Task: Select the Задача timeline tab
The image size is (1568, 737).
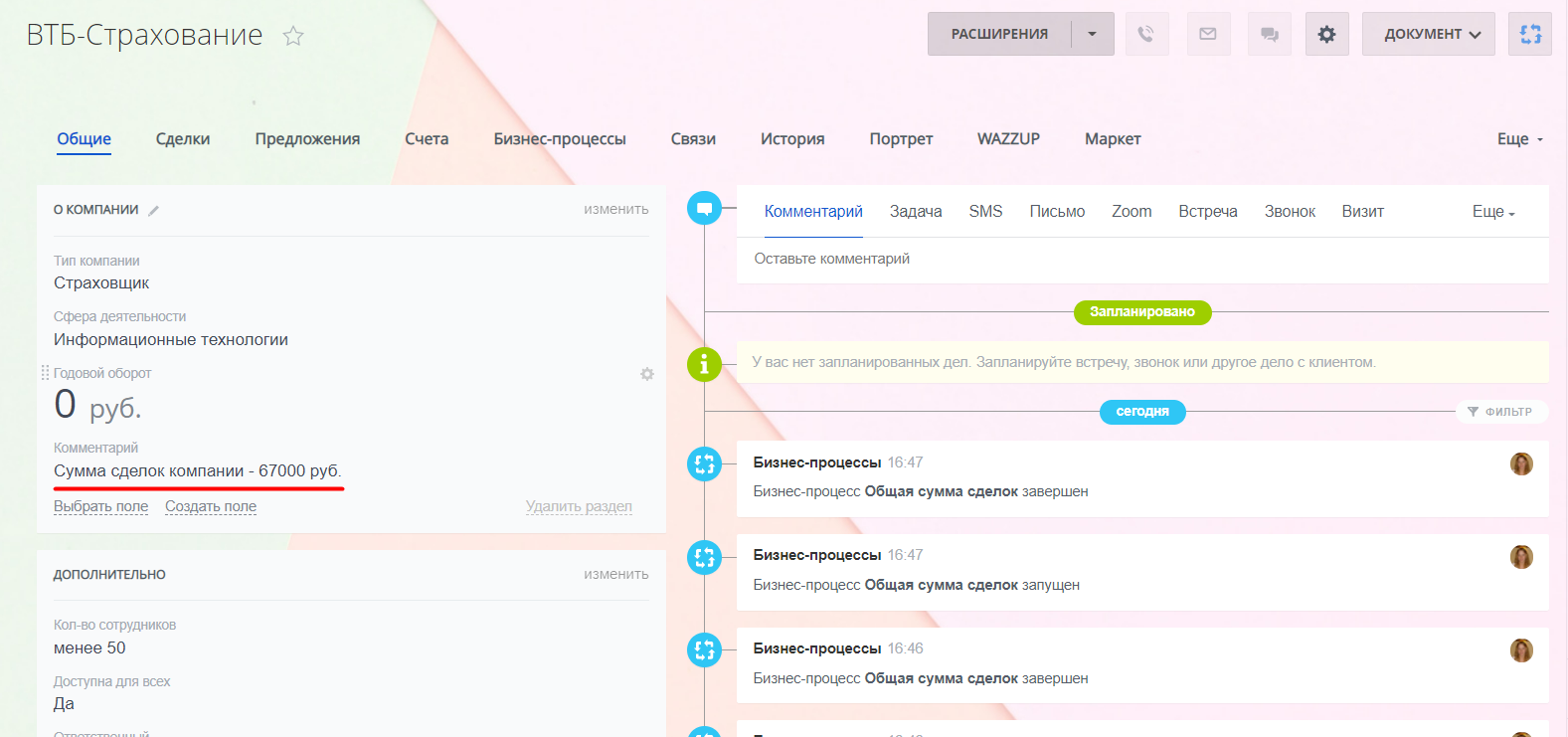Action: (x=916, y=212)
